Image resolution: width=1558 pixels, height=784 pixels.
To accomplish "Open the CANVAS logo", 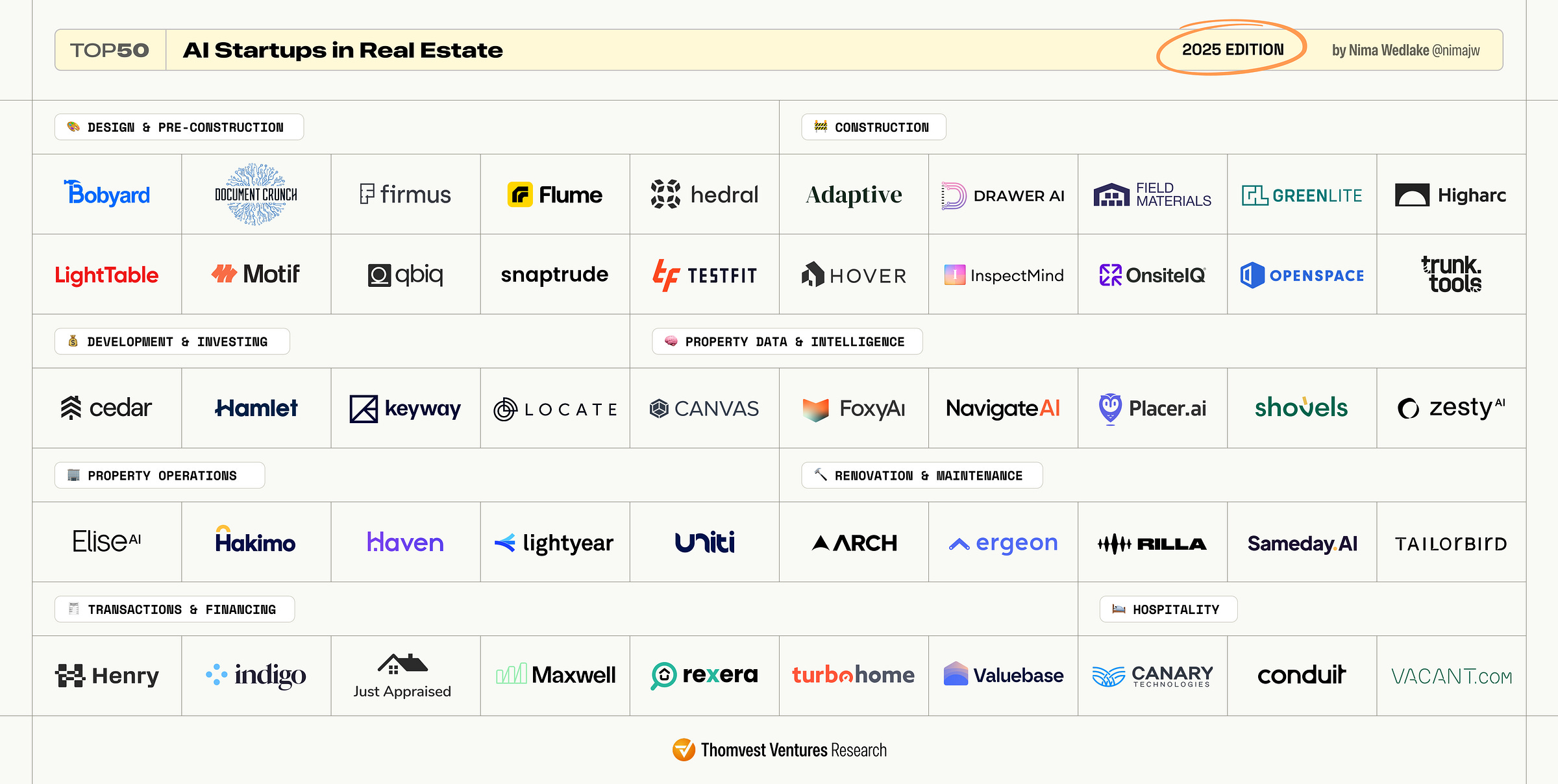I will pyautogui.click(x=704, y=408).
